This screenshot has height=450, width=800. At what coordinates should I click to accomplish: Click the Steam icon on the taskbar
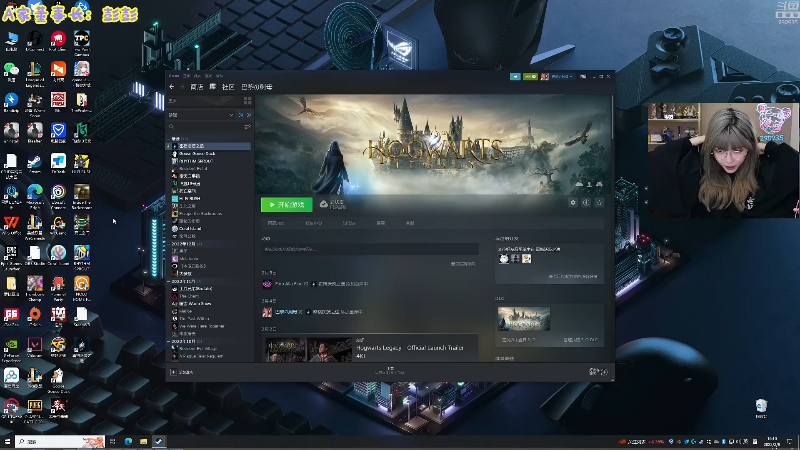(x=159, y=441)
